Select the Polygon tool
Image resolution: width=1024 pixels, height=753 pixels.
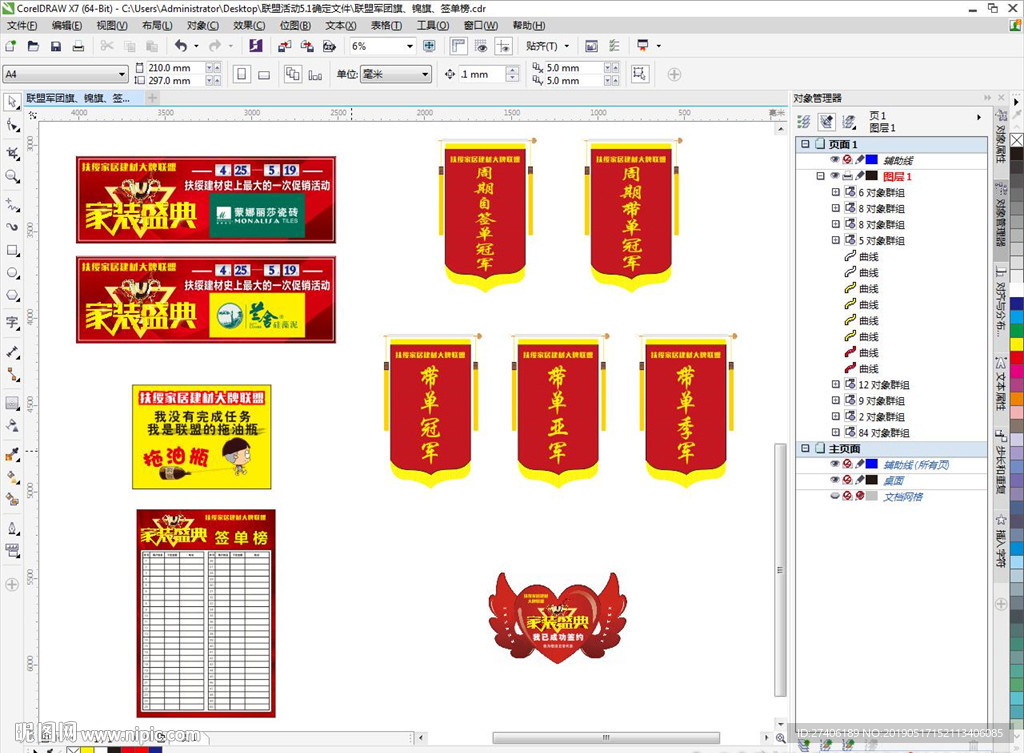pyautogui.click(x=12, y=296)
